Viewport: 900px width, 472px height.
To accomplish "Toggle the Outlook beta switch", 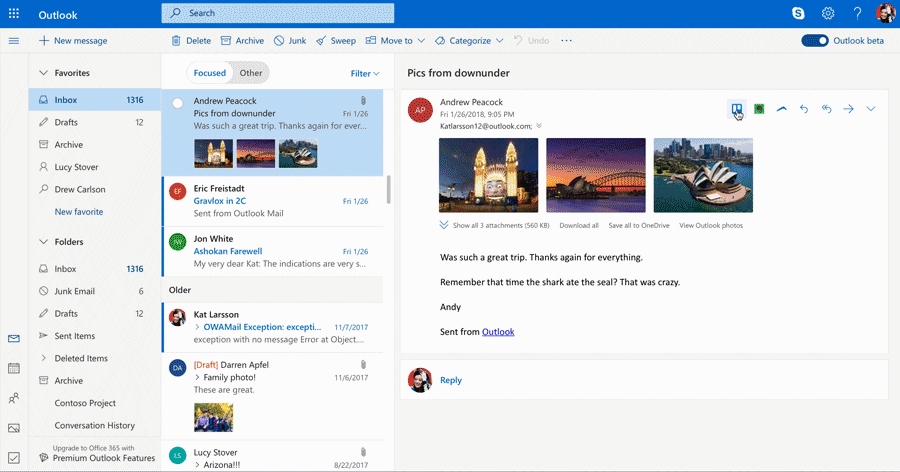I will pos(815,41).
